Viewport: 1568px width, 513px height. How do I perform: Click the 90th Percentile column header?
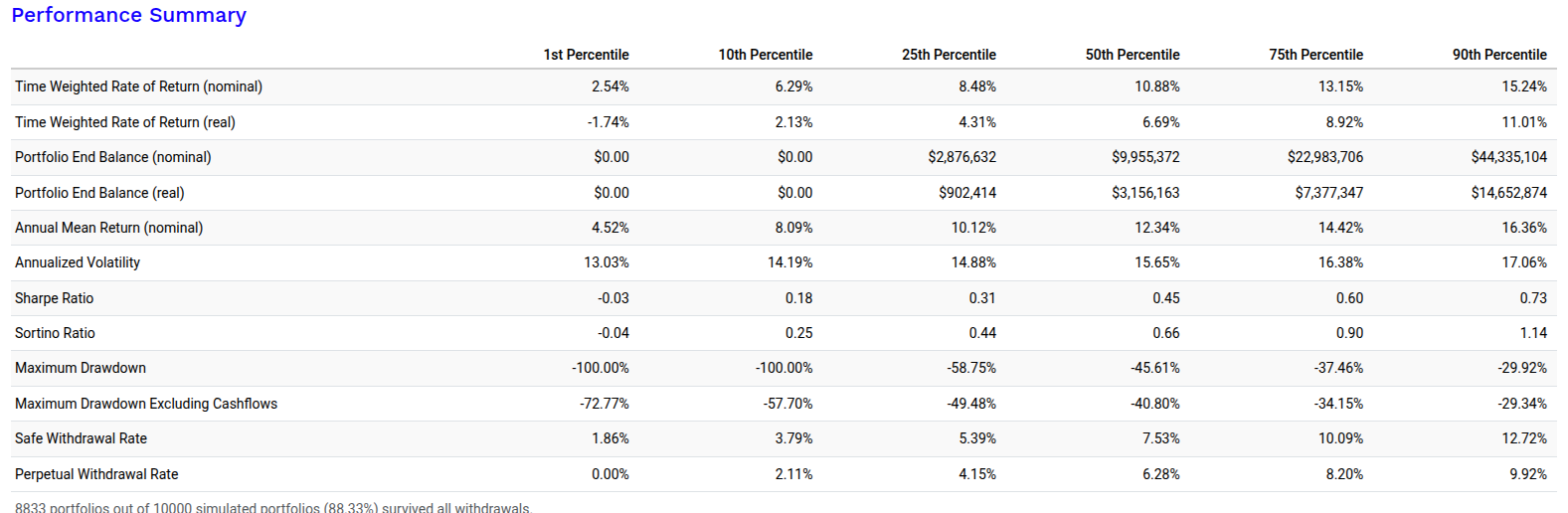(x=1499, y=55)
